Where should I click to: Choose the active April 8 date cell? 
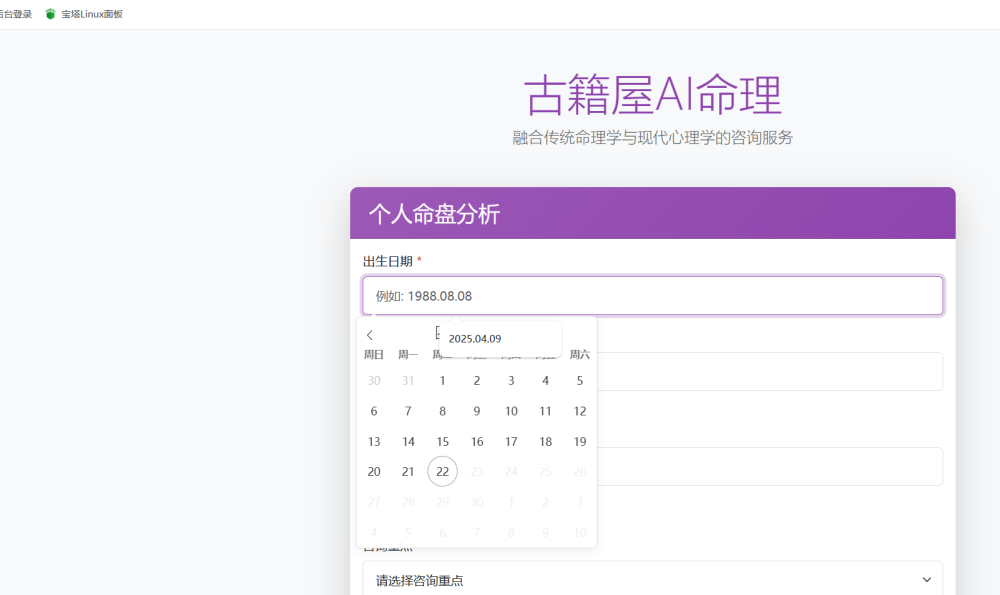[443, 411]
